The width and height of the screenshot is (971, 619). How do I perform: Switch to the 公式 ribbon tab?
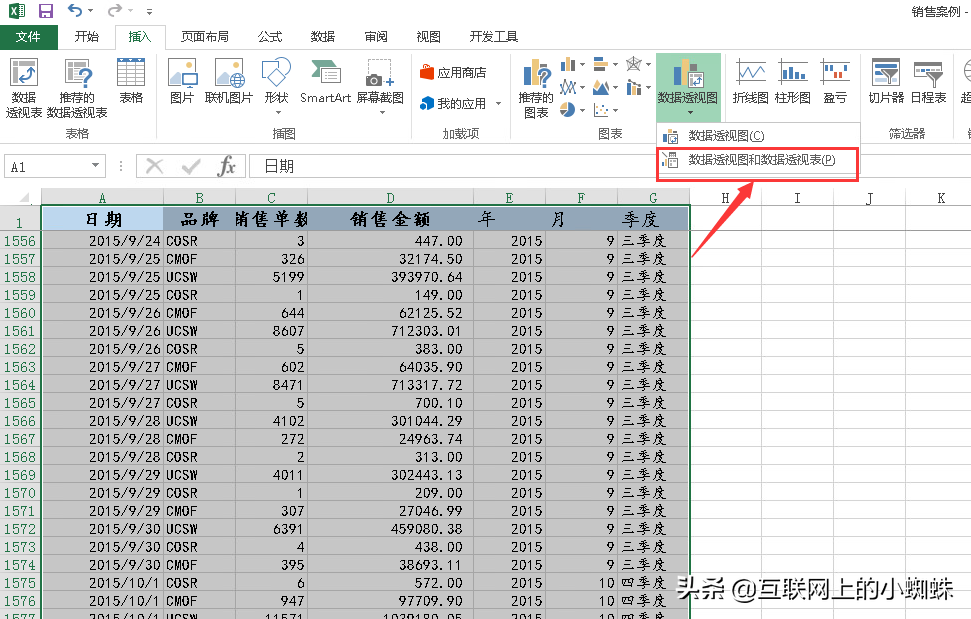point(270,37)
